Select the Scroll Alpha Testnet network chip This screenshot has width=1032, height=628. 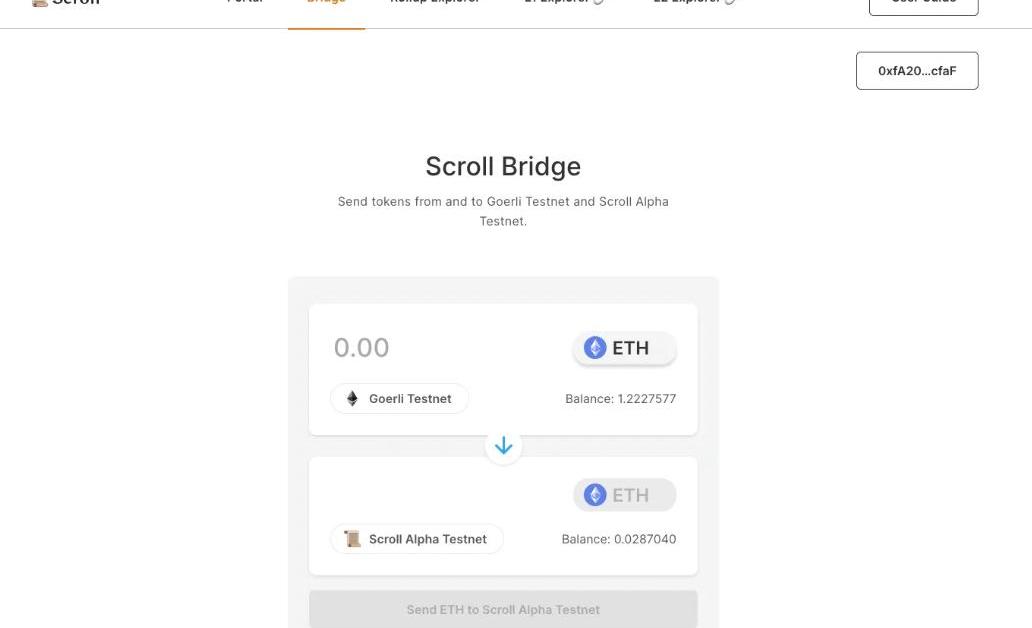click(417, 539)
